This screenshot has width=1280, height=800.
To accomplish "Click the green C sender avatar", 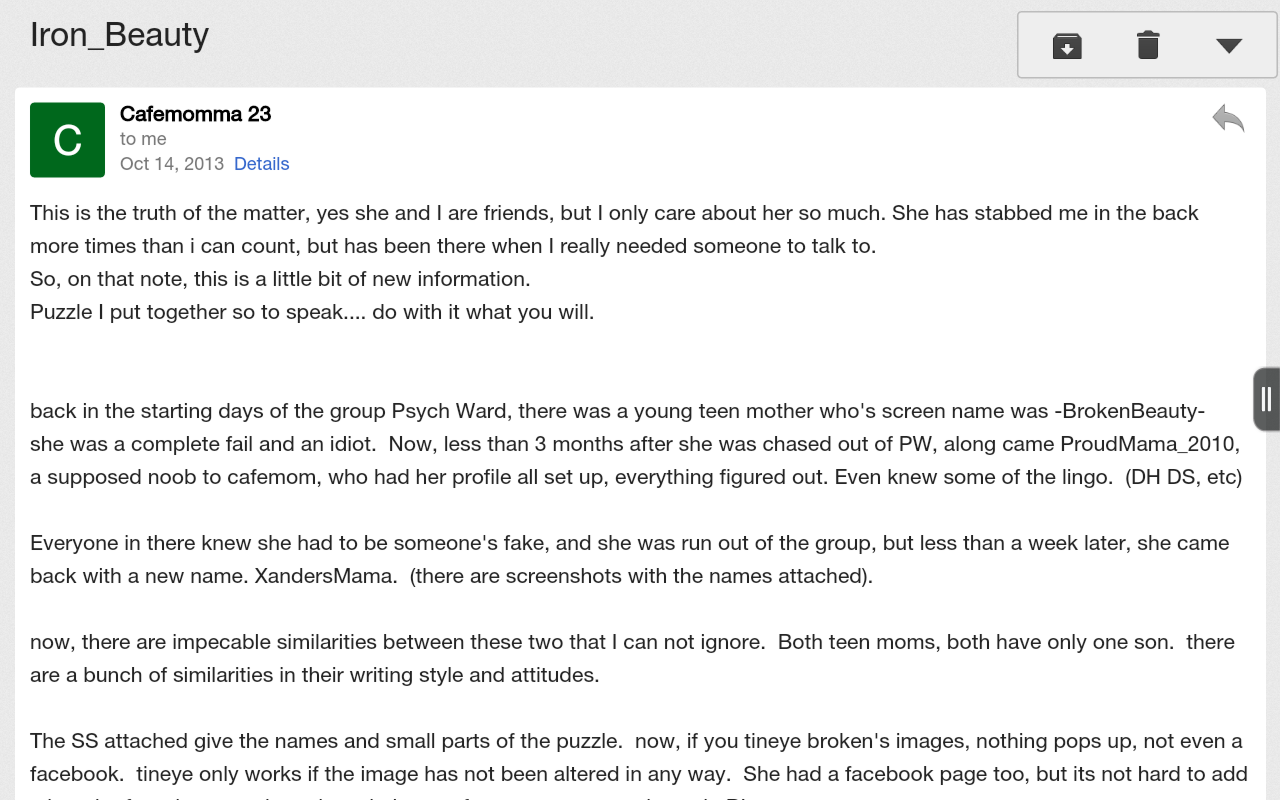I will [x=67, y=140].
